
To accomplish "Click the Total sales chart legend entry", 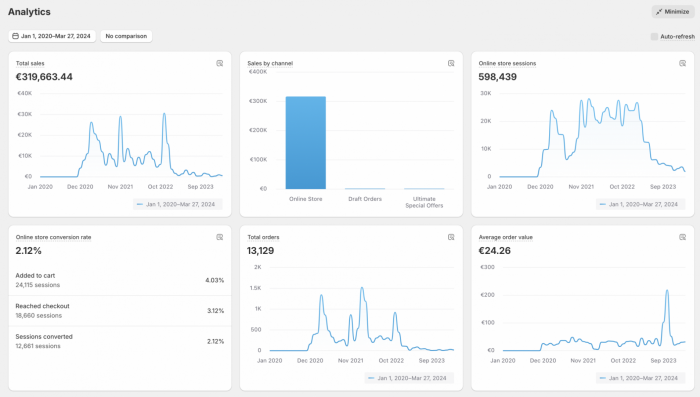I will tap(177, 204).
